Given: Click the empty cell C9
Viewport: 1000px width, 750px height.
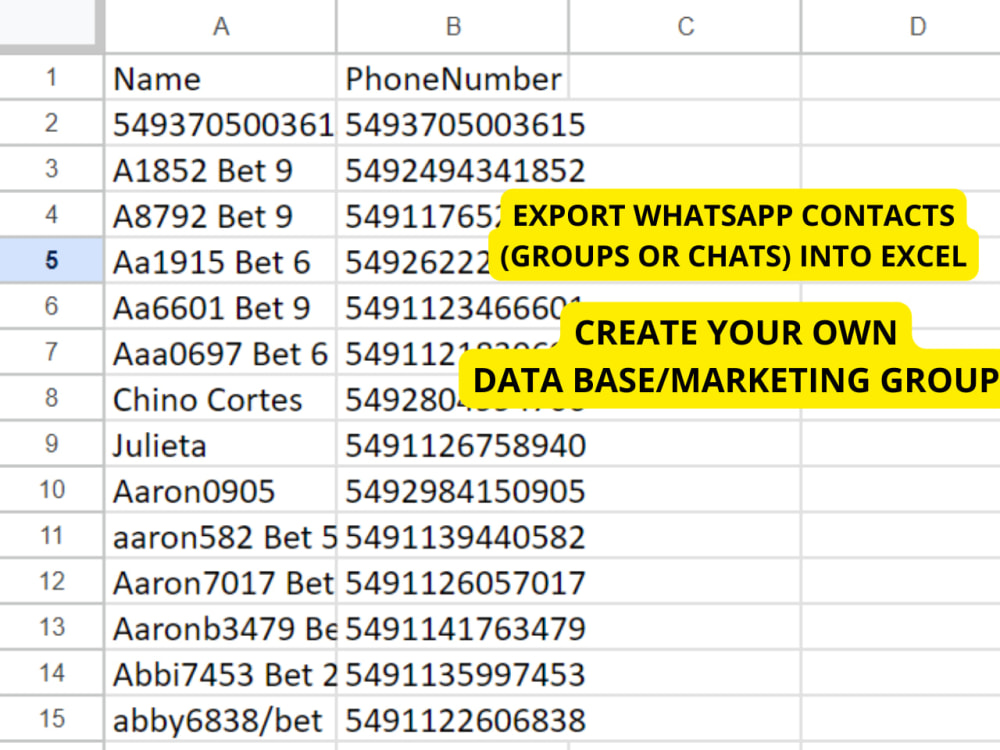Looking at the screenshot, I should pos(684,444).
